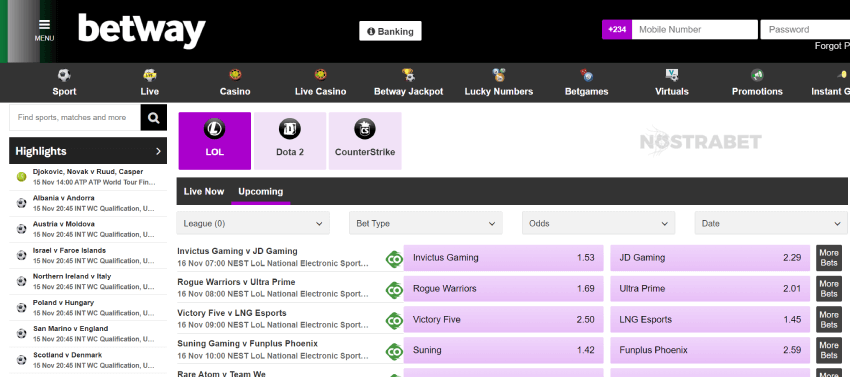Open Israel v Faroe Islands highlight
This screenshot has width=850, height=377.
[x=88, y=255]
